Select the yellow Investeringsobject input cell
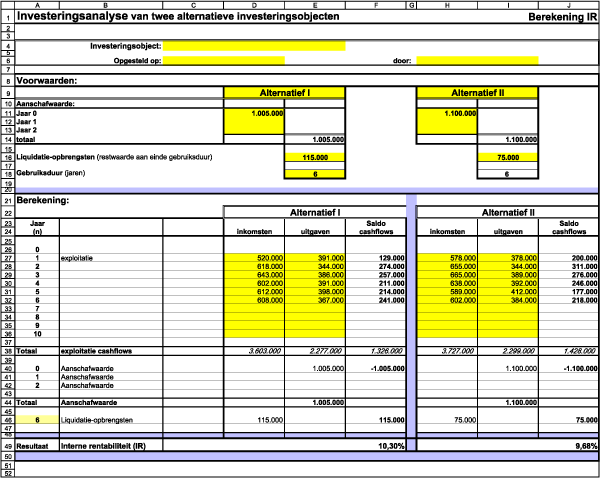 [254, 46]
